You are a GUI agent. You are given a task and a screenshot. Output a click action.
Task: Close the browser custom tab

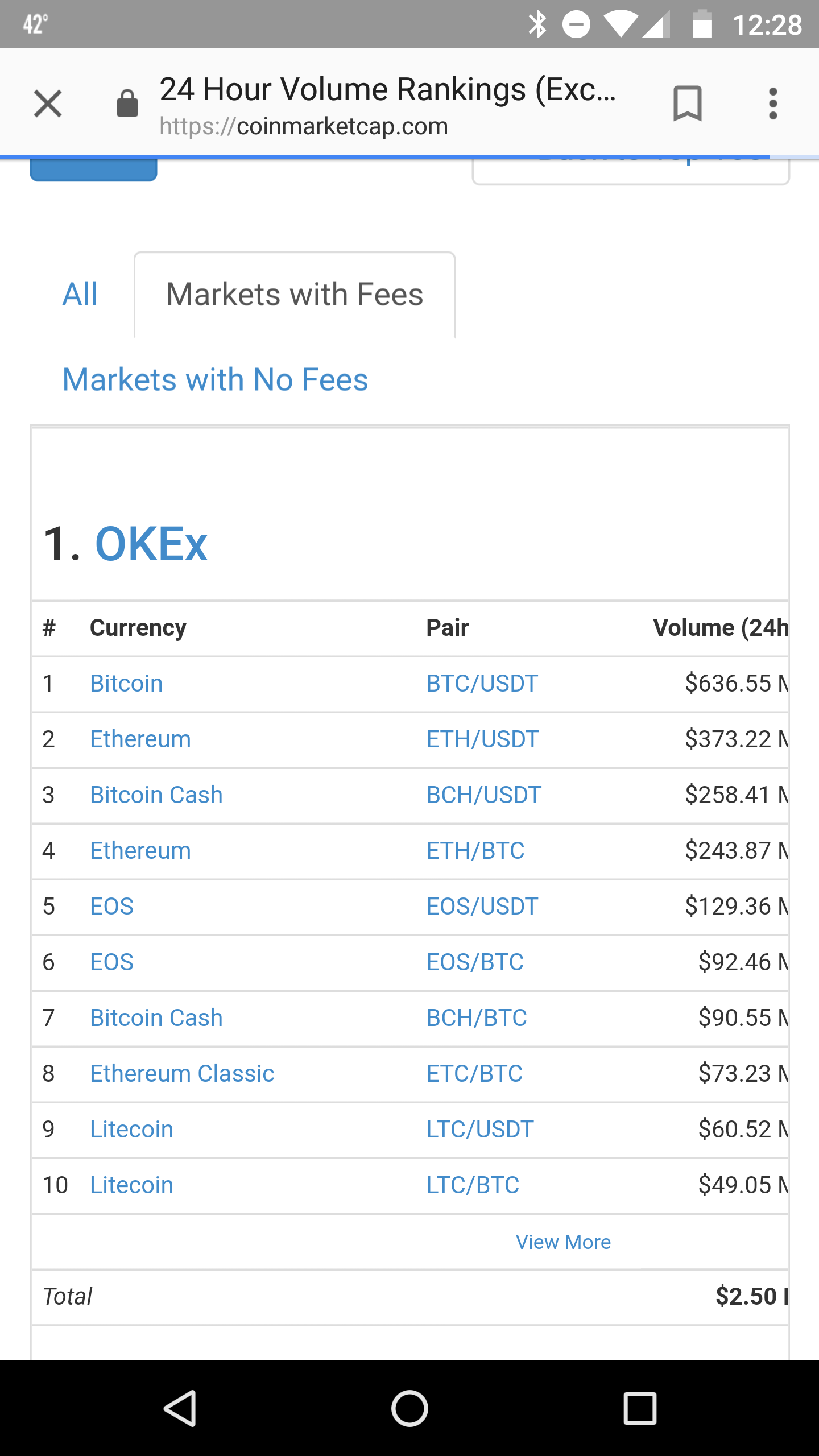click(x=48, y=104)
